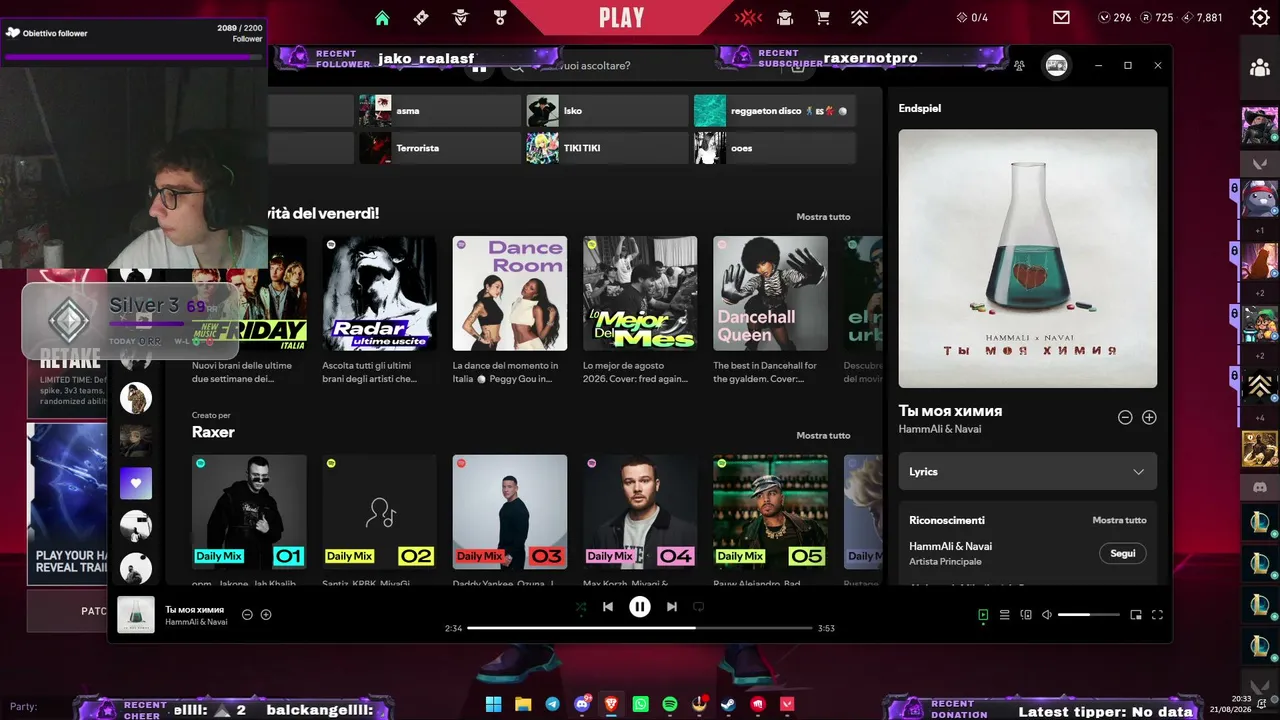Screen dimensions: 1280x720
Task: Open the Dance Room playlist cover
Action: (x=510, y=294)
